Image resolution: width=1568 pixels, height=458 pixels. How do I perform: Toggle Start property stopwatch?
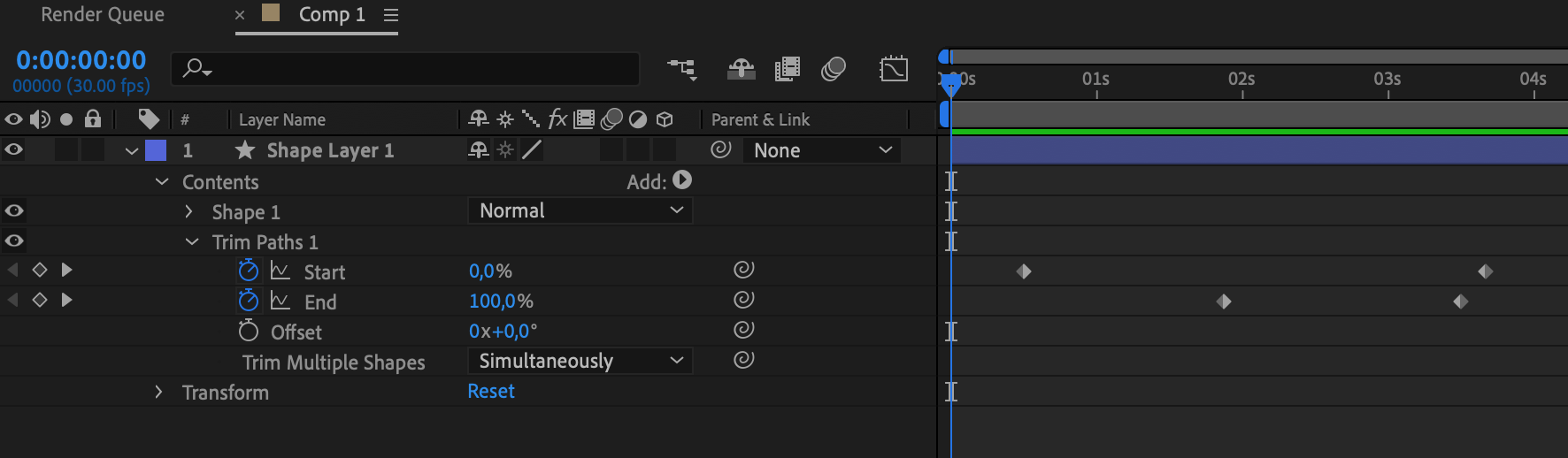pyautogui.click(x=249, y=271)
